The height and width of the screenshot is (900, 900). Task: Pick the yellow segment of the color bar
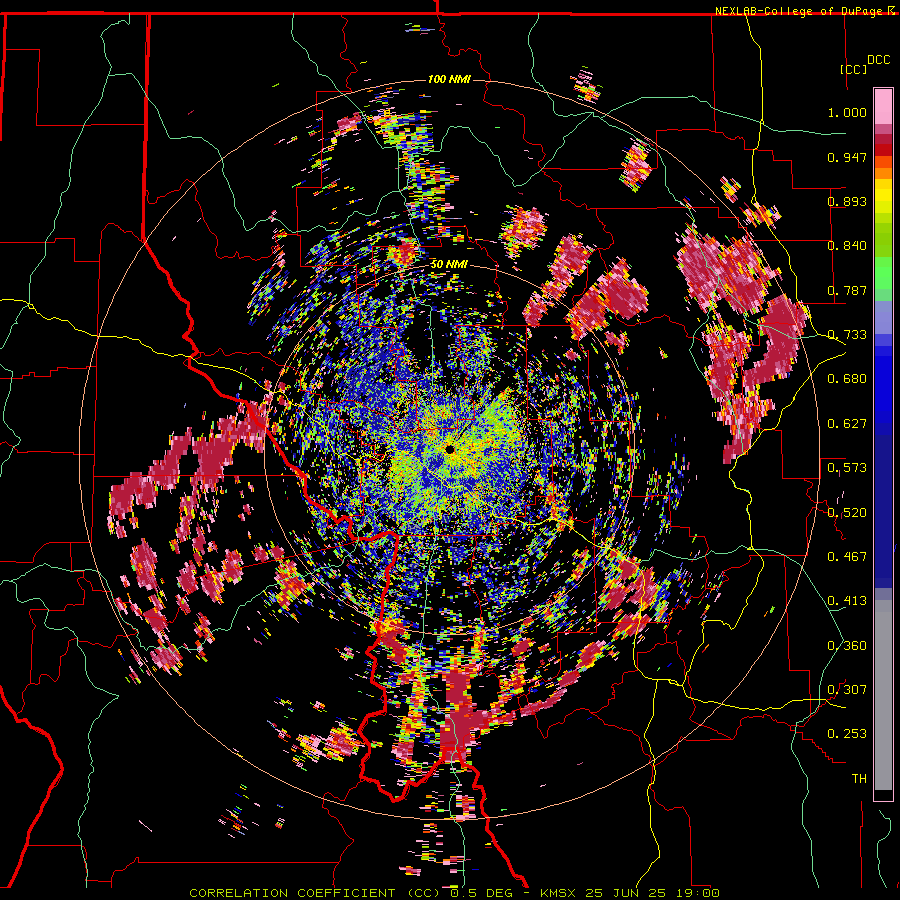pyautogui.click(x=883, y=196)
